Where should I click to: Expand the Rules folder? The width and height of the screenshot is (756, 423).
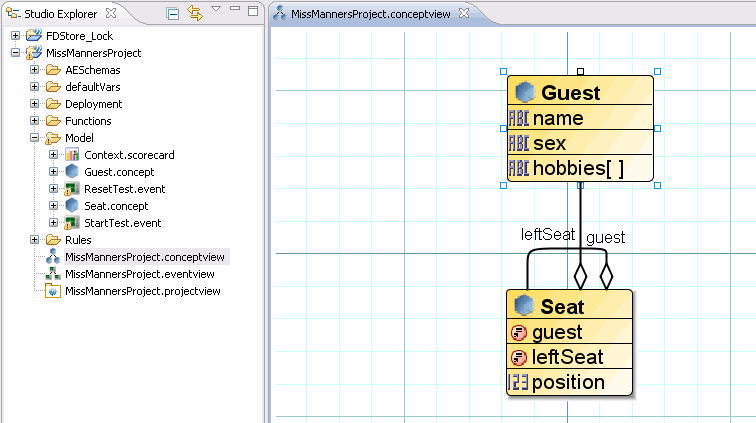click(x=34, y=240)
